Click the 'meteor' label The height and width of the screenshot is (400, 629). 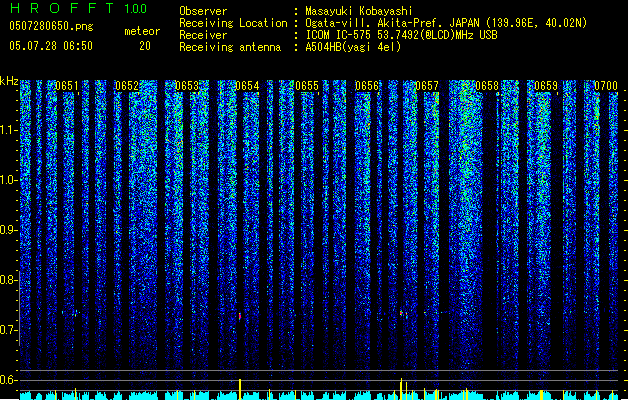pyautogui.click(x=142, y=31)
